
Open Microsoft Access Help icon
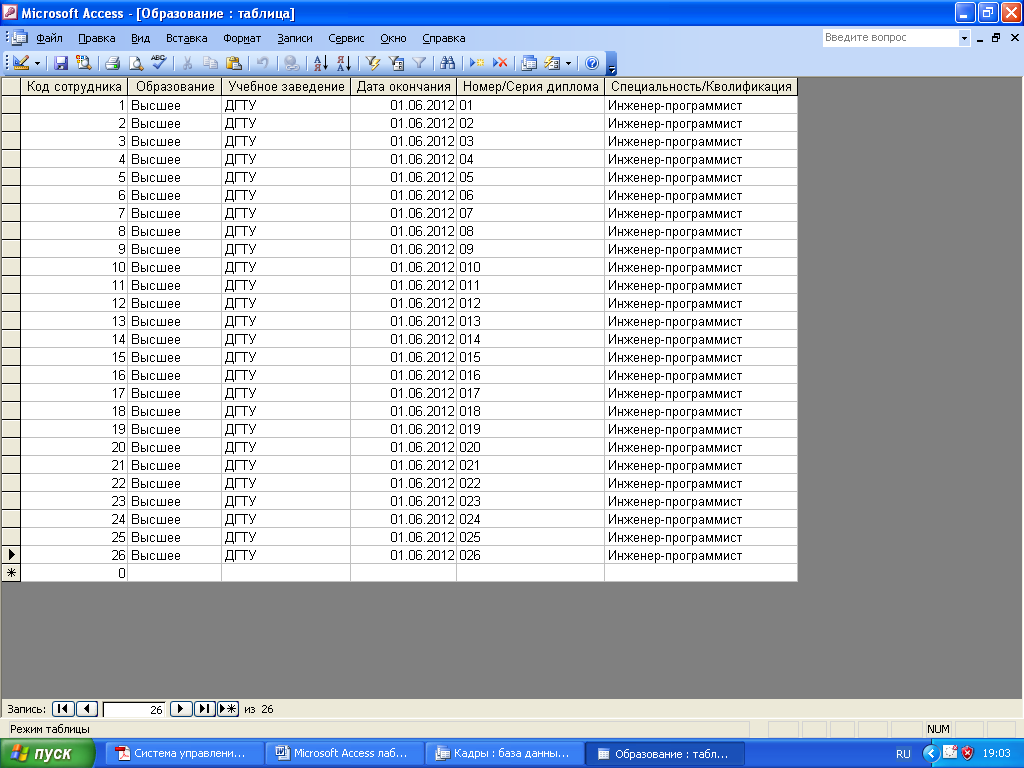pyautogui.click(x=592, y=63)
